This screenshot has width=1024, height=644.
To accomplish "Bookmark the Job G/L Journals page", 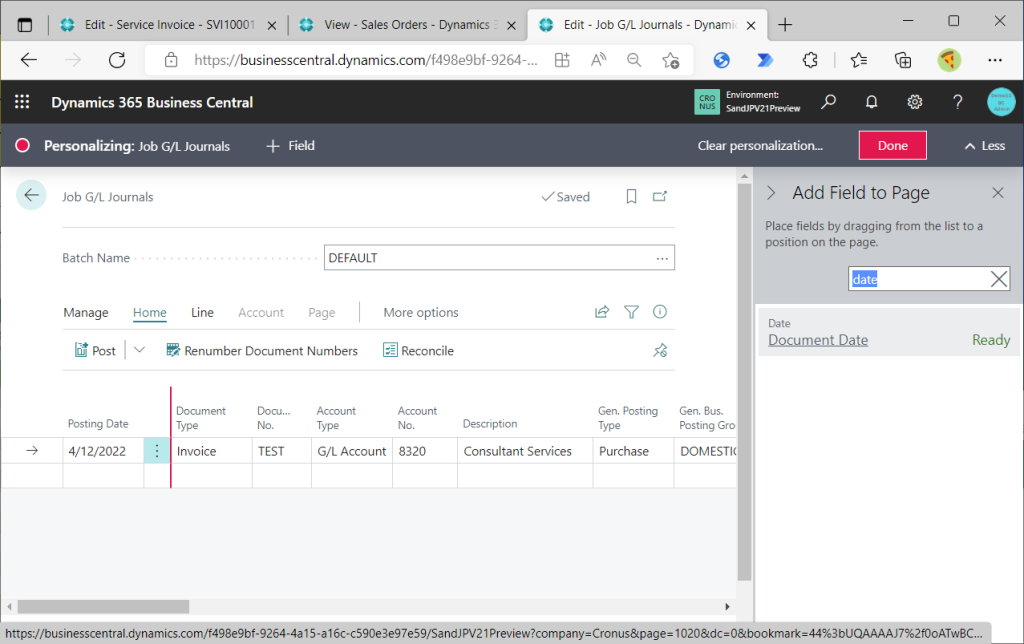I will [631, 197].
